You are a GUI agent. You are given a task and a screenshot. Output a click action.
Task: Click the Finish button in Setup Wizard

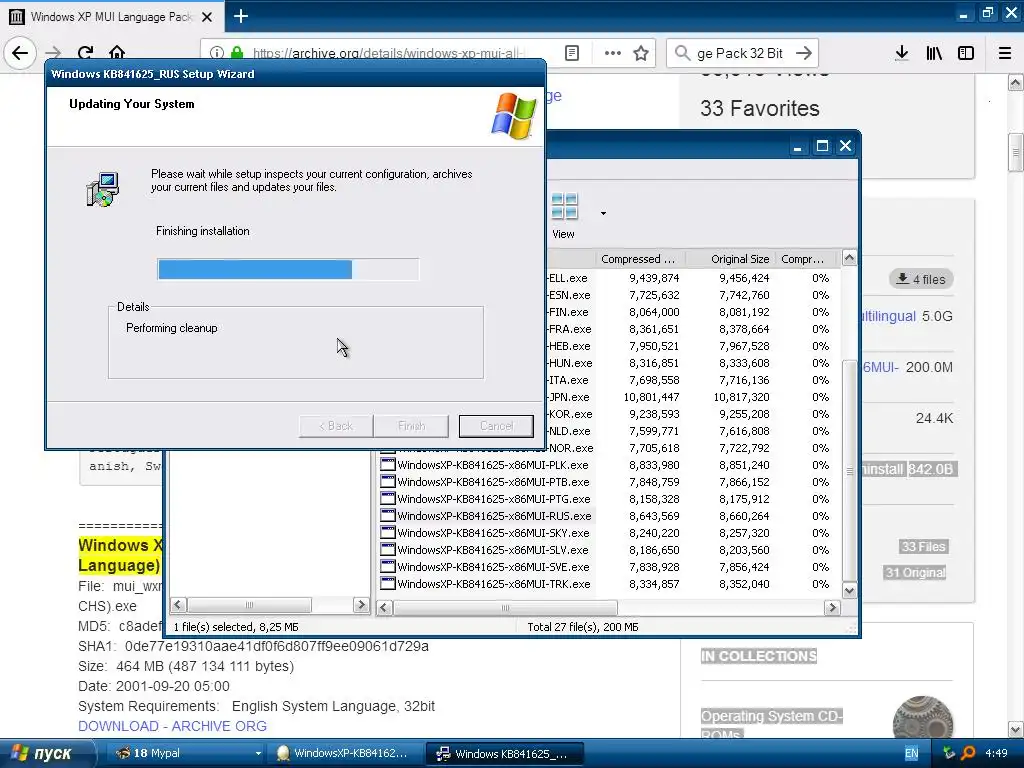(411, 426)
